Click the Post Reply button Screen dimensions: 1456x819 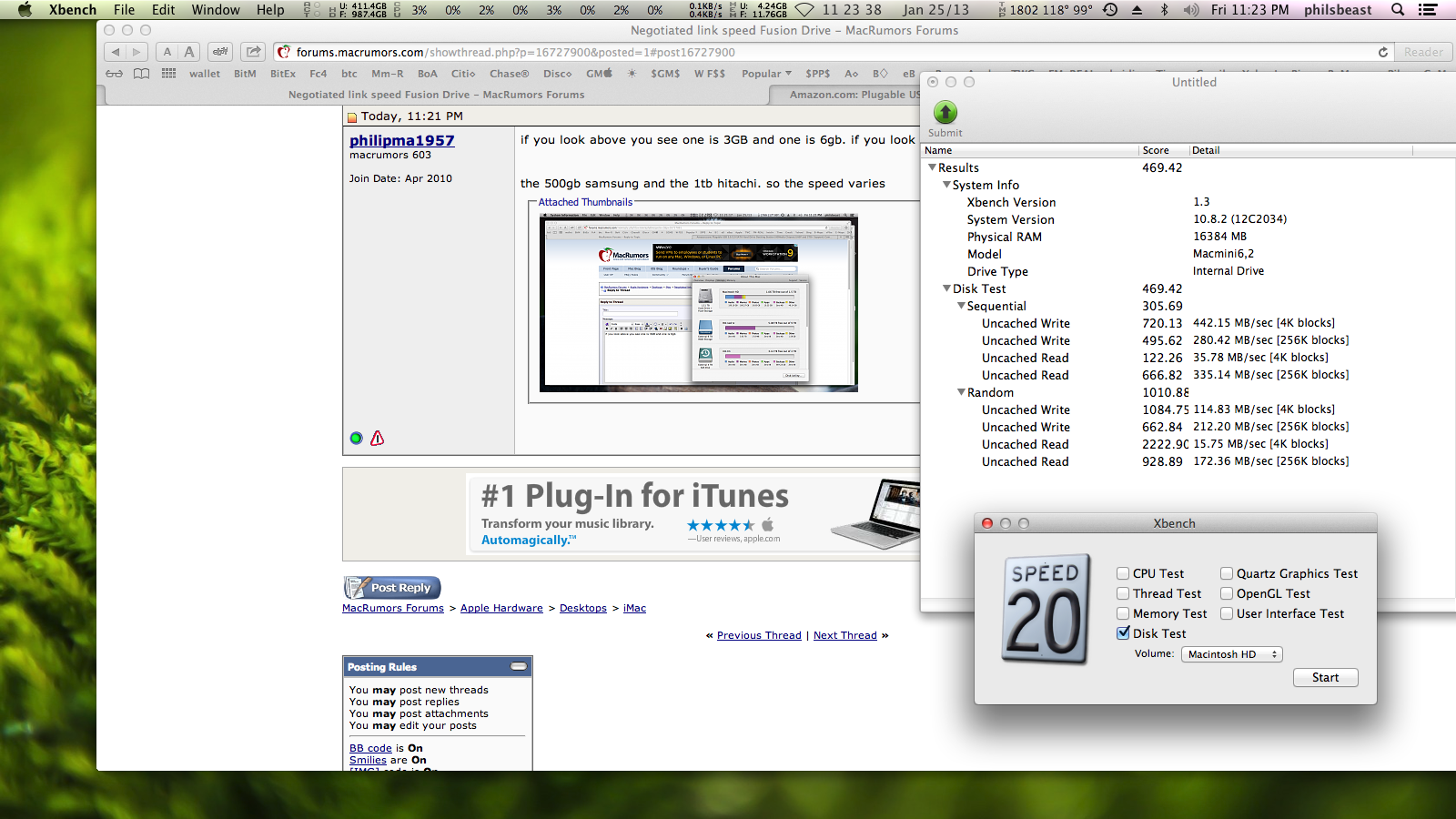click(392, 588)
